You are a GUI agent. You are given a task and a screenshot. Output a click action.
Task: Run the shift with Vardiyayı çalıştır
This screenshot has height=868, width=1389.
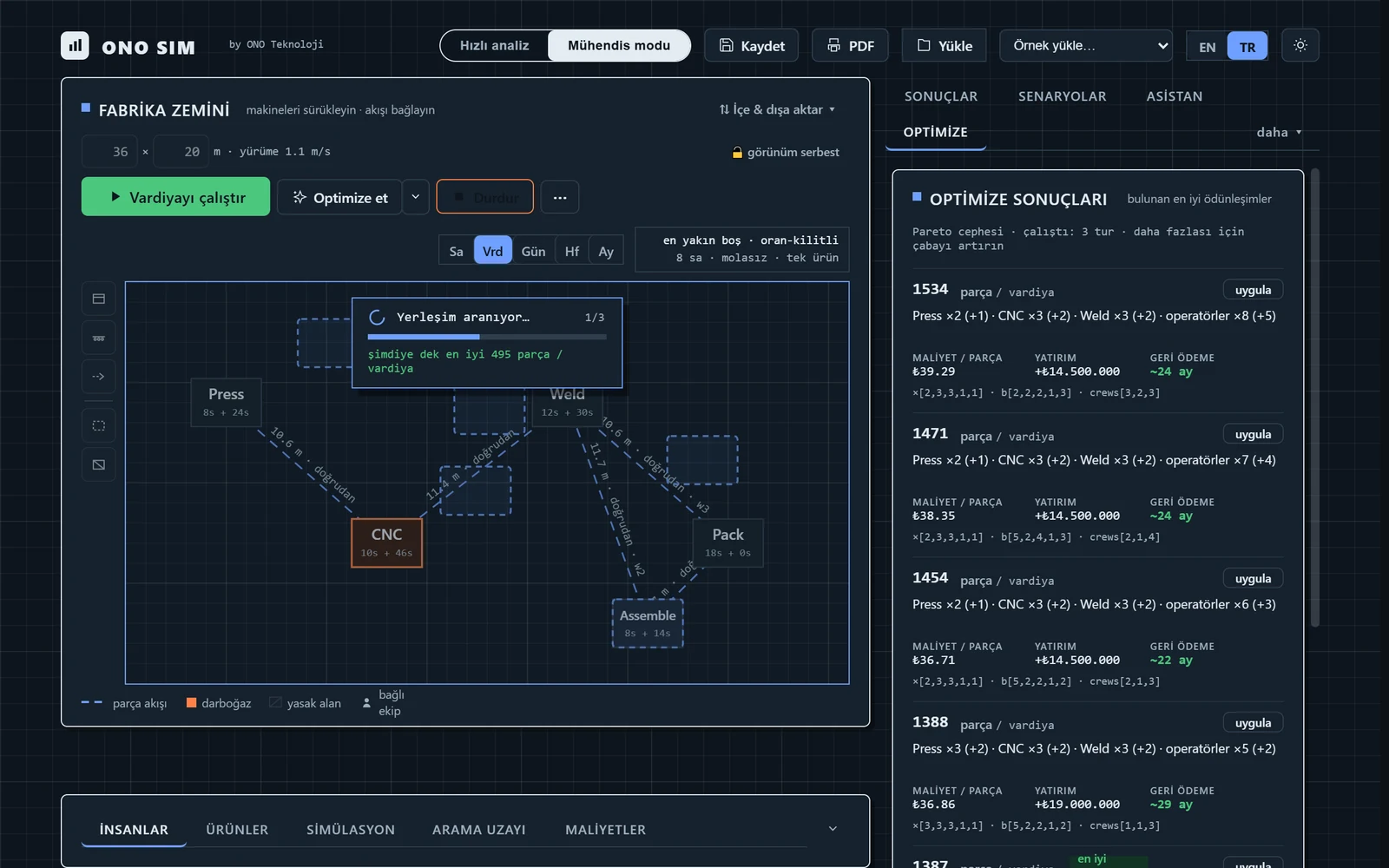175,197
